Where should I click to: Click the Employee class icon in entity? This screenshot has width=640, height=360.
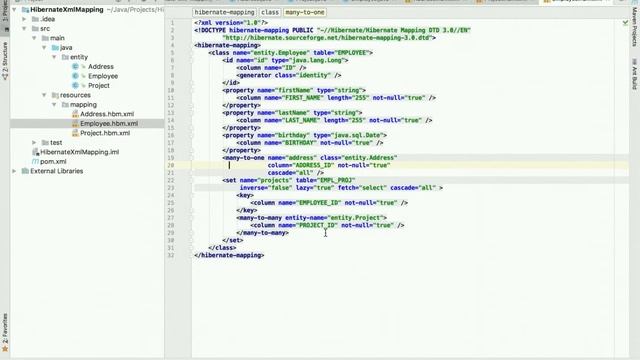pyautogui.click(x=75, y=76)
